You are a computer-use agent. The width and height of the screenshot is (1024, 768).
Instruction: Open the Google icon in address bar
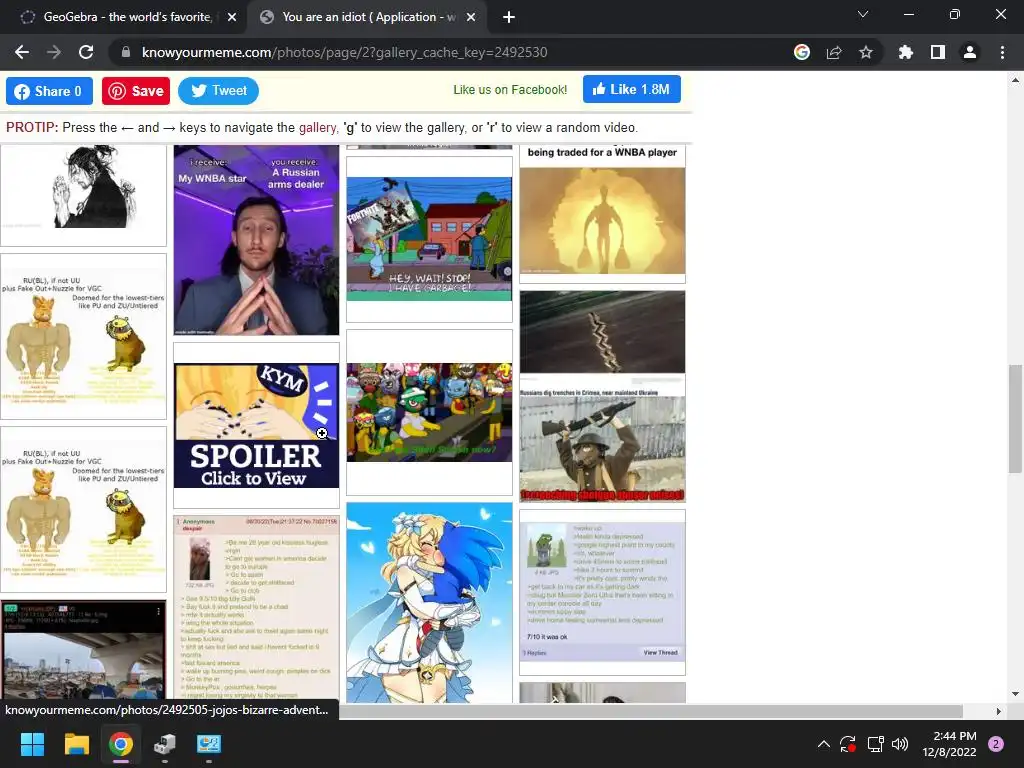coord(802,52)
